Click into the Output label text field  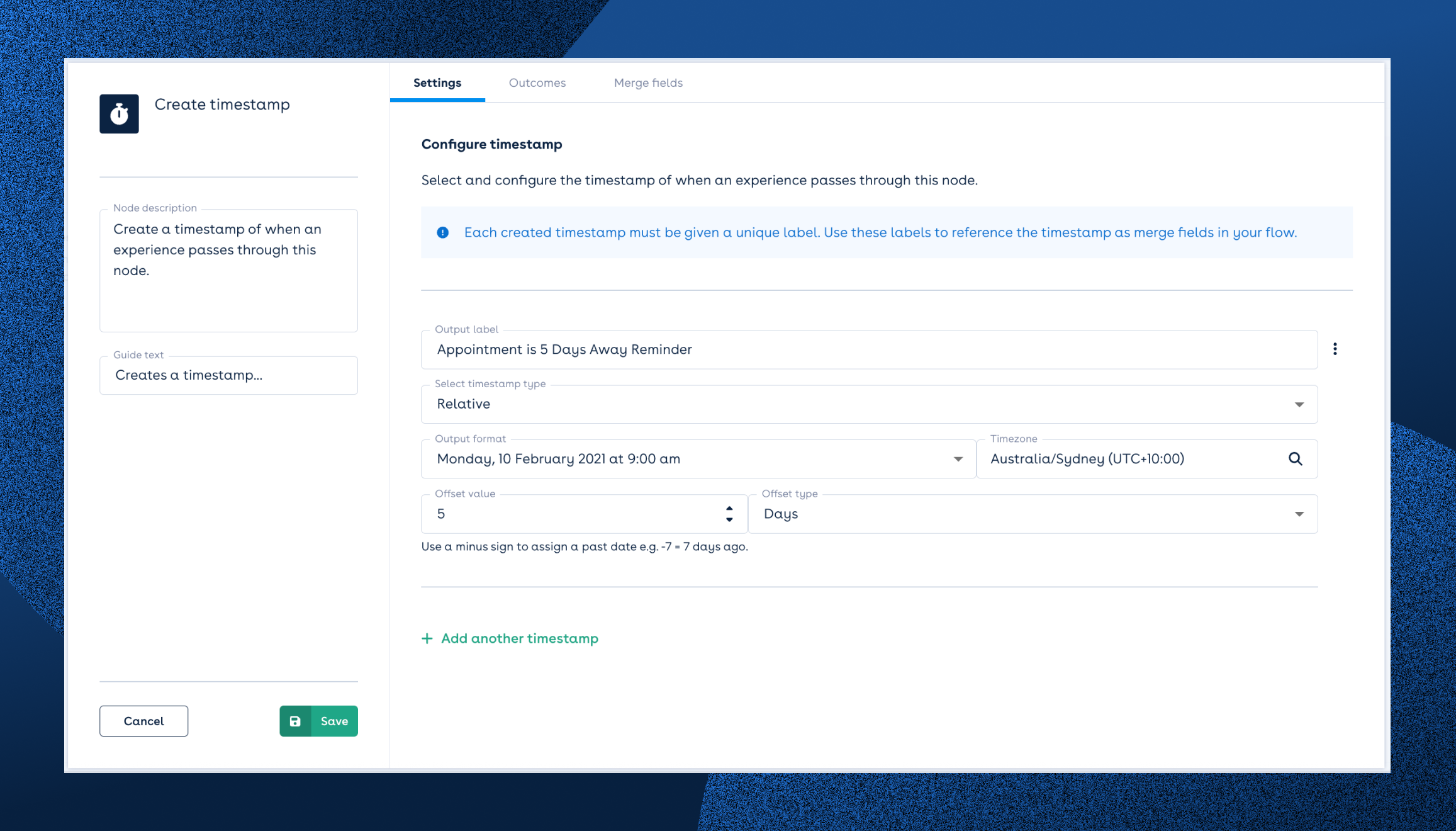(x=868, y=349)
